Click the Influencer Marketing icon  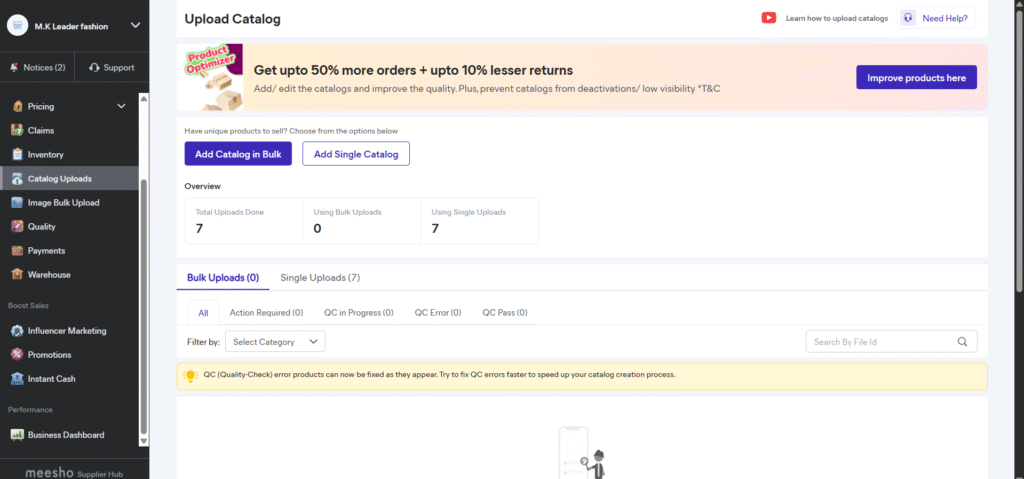(x=17, y=330)
